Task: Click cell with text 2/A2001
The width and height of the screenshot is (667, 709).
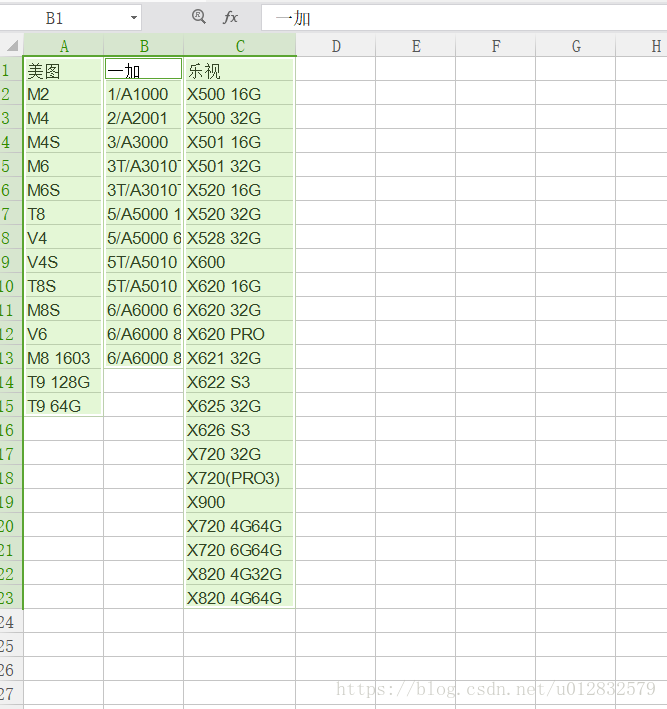Action: (x=144, y=118)
